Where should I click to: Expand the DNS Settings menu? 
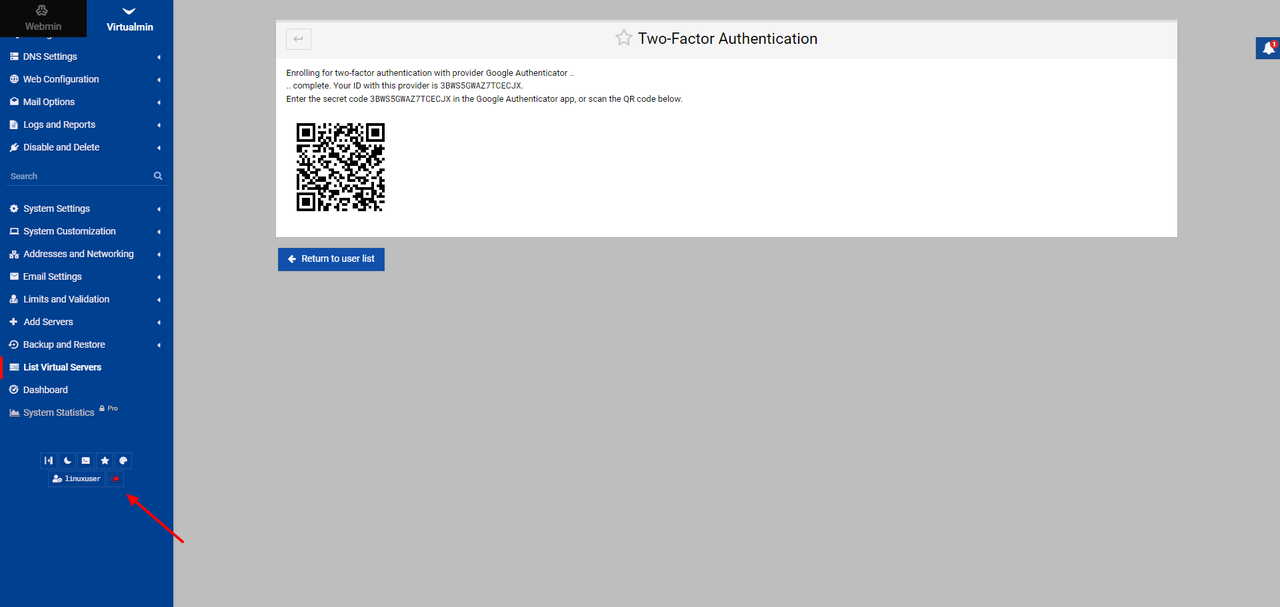click(50, 57)
